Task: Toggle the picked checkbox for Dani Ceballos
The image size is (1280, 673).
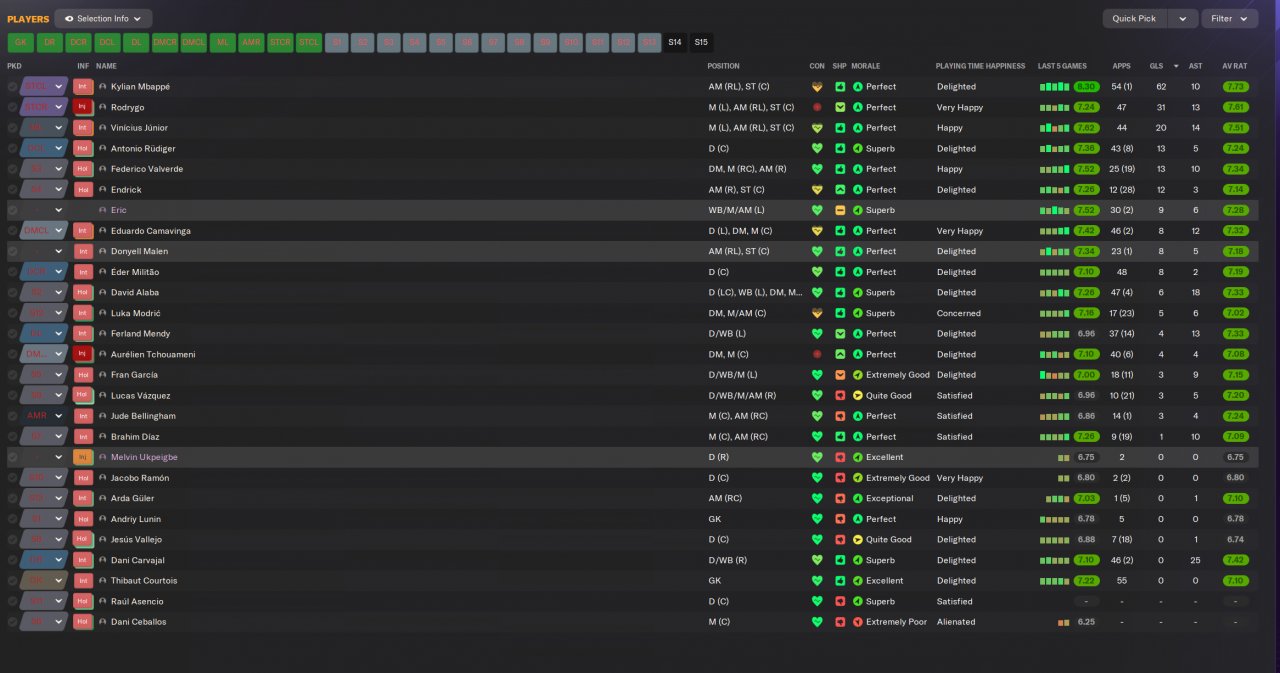Action: click(13, 622)
